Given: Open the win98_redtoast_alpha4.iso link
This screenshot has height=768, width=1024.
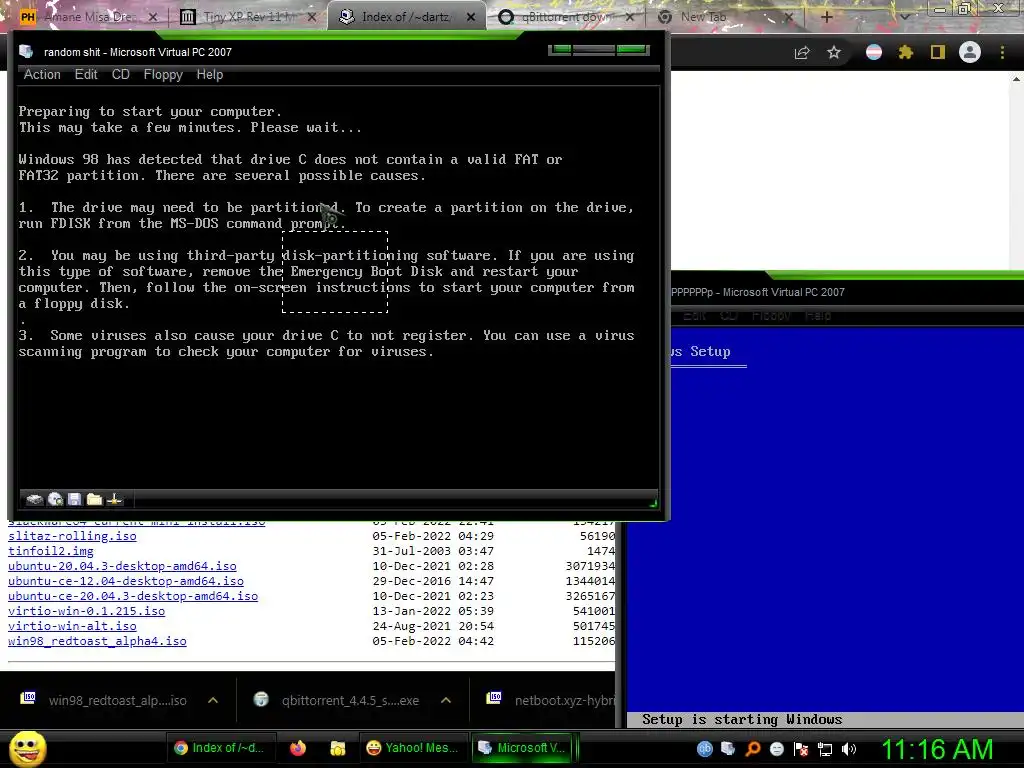Looking at the screenshot, I should (97, 641).
